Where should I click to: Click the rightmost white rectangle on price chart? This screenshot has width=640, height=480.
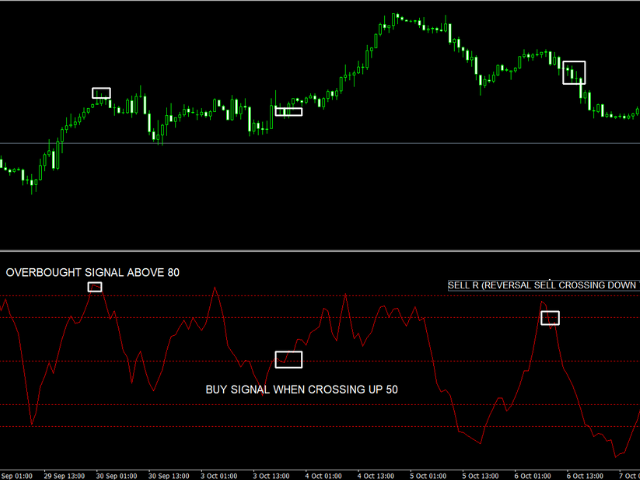click(x=573, y=72)
